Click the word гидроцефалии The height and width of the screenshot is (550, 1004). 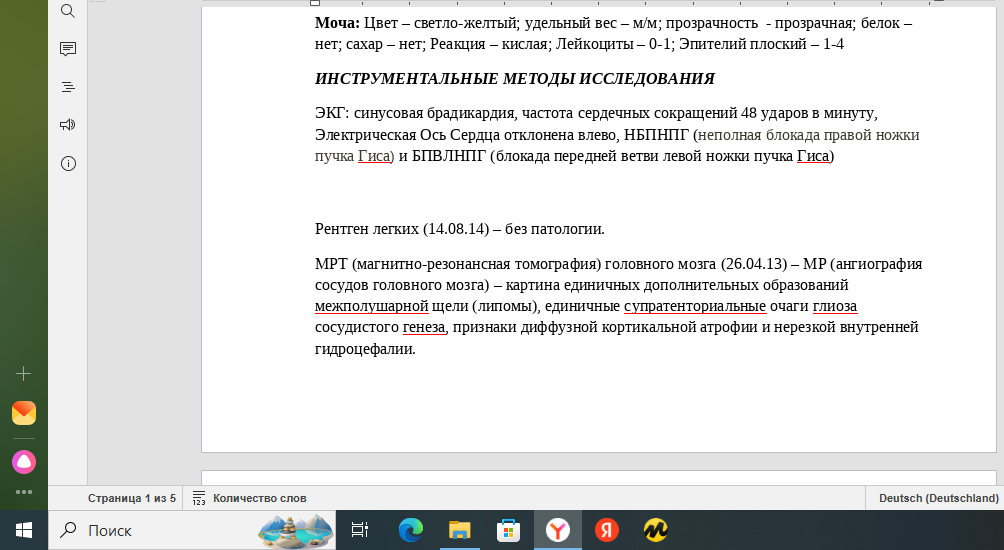[365, 350]
